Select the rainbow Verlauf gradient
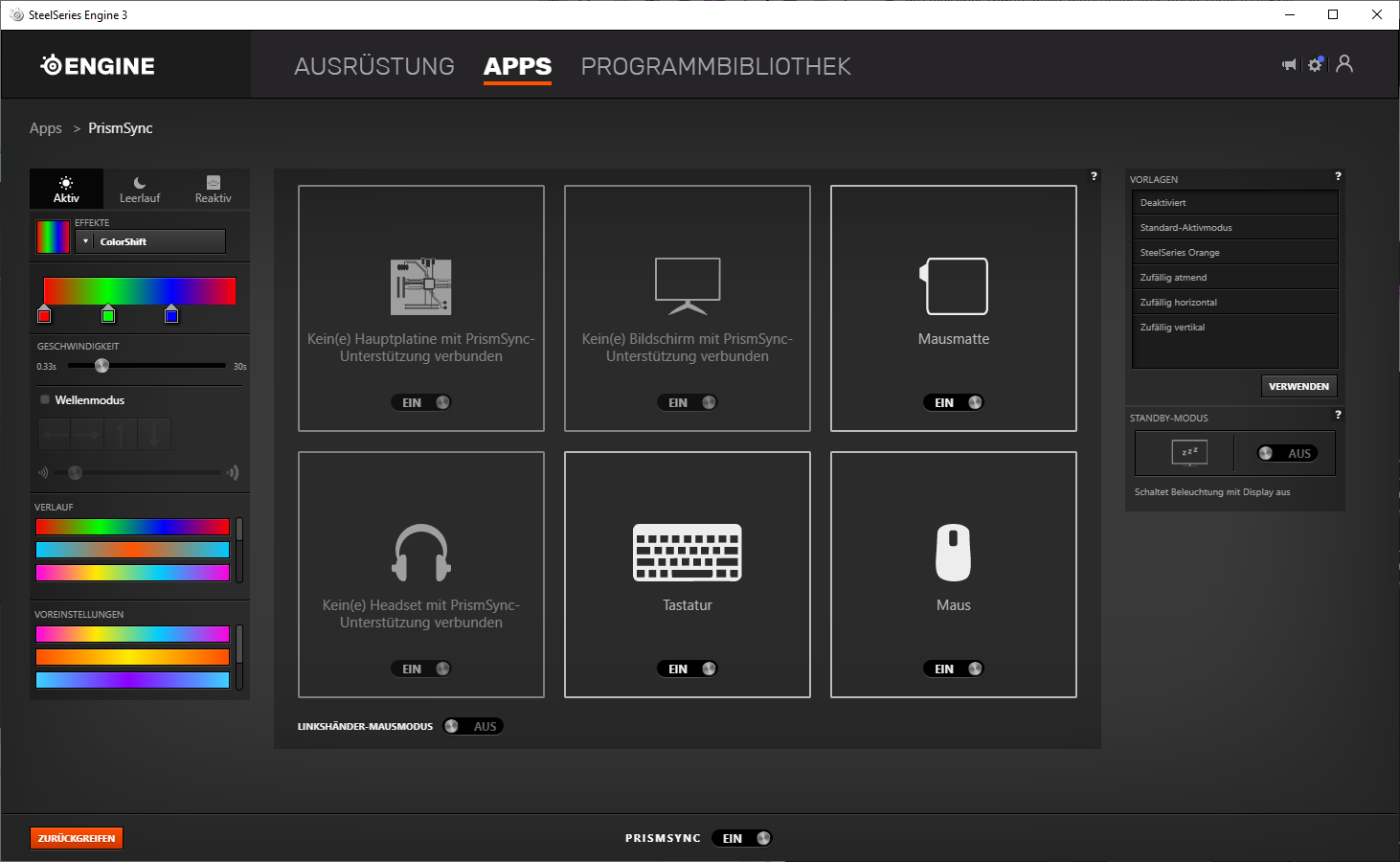 (x=133, y=527)
